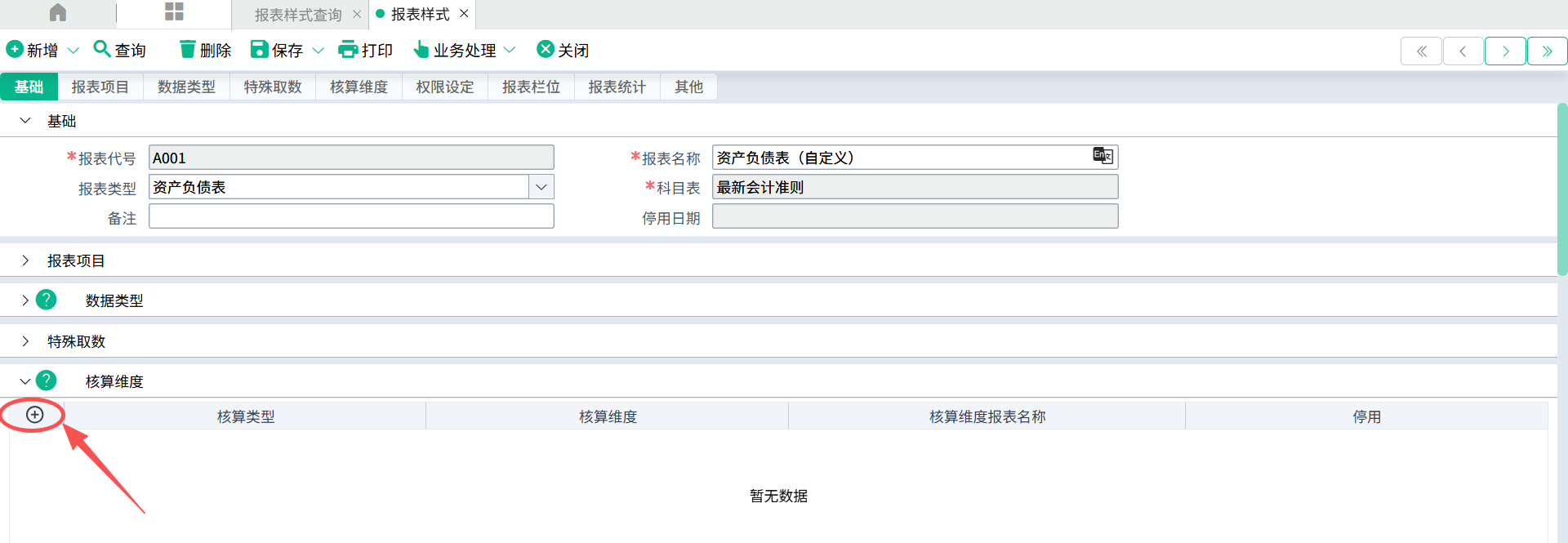
Task: Open the 业务处理 dropdown arrow
Action: tap(510, 50)
